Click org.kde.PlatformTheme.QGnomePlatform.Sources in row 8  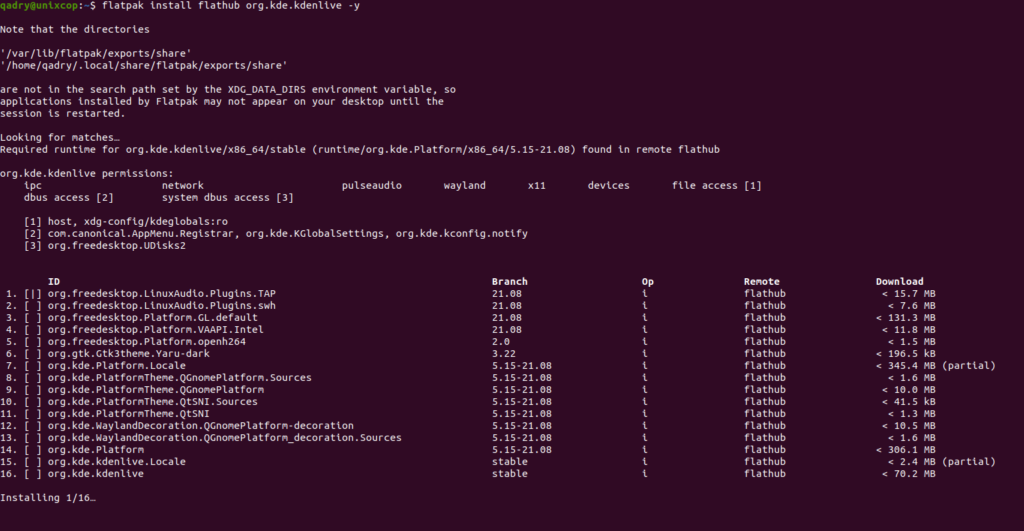[x=180, y=378]
